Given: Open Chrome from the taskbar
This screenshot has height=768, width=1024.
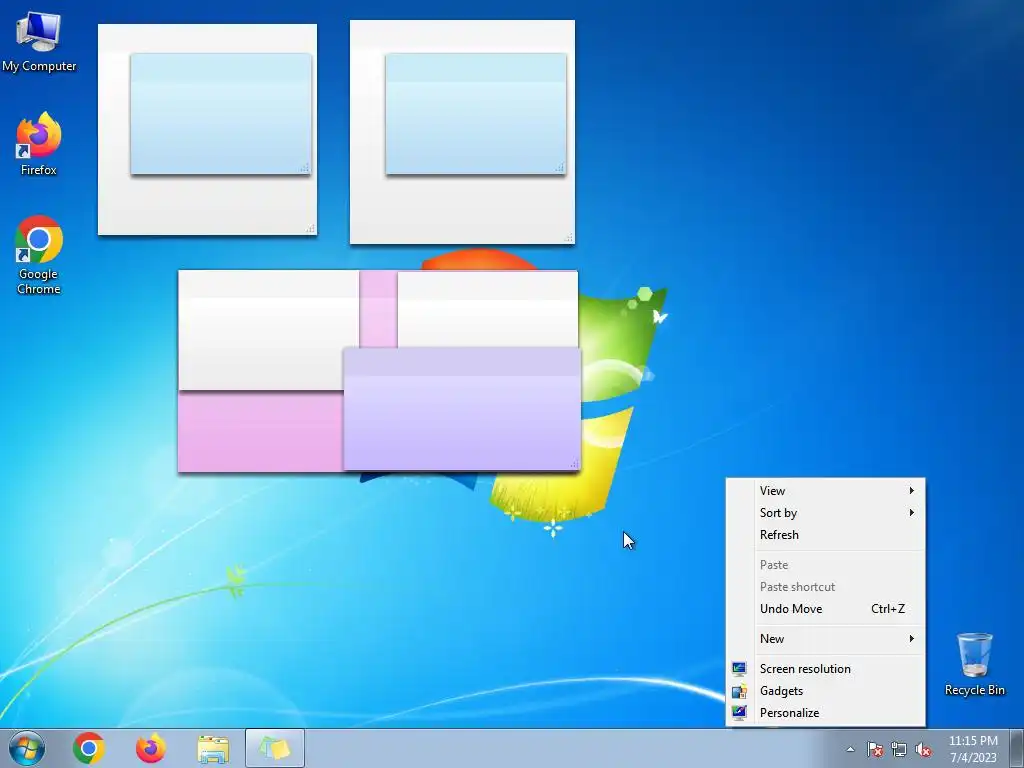Looking at the screenshot, I should click(x=89, y=748).
